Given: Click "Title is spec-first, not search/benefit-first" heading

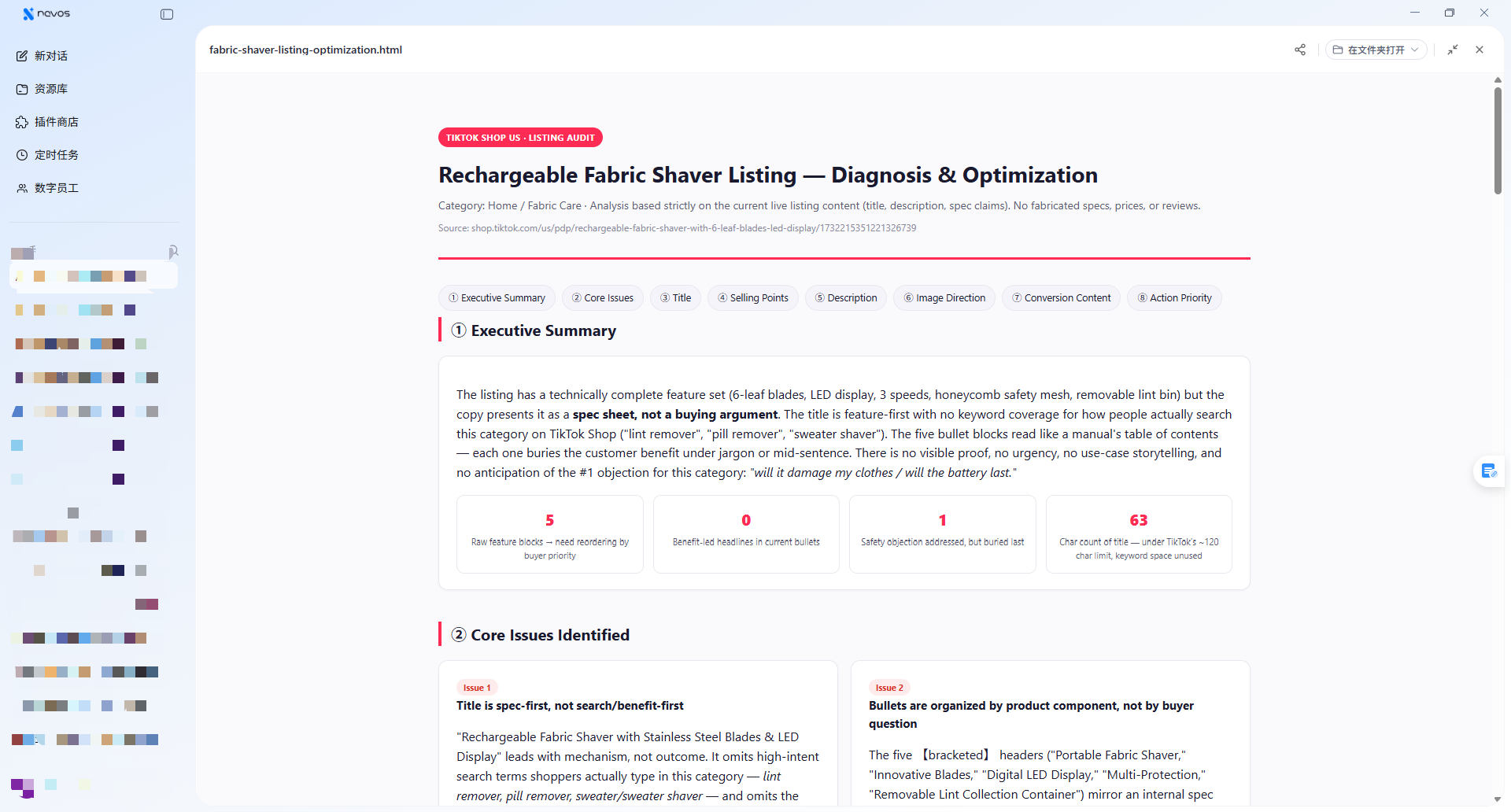Looking at the screenshot, I should coord(570,706).
